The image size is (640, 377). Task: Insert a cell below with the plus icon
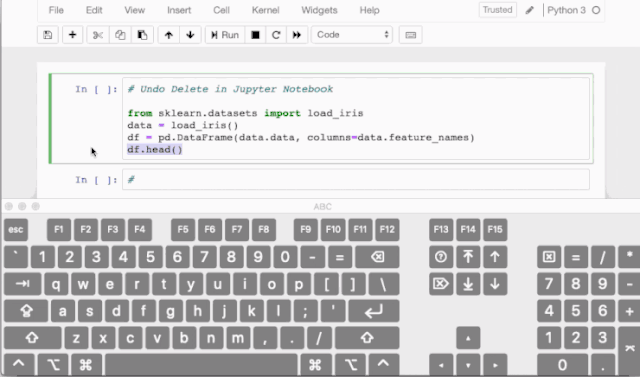[x=72, y=35]
